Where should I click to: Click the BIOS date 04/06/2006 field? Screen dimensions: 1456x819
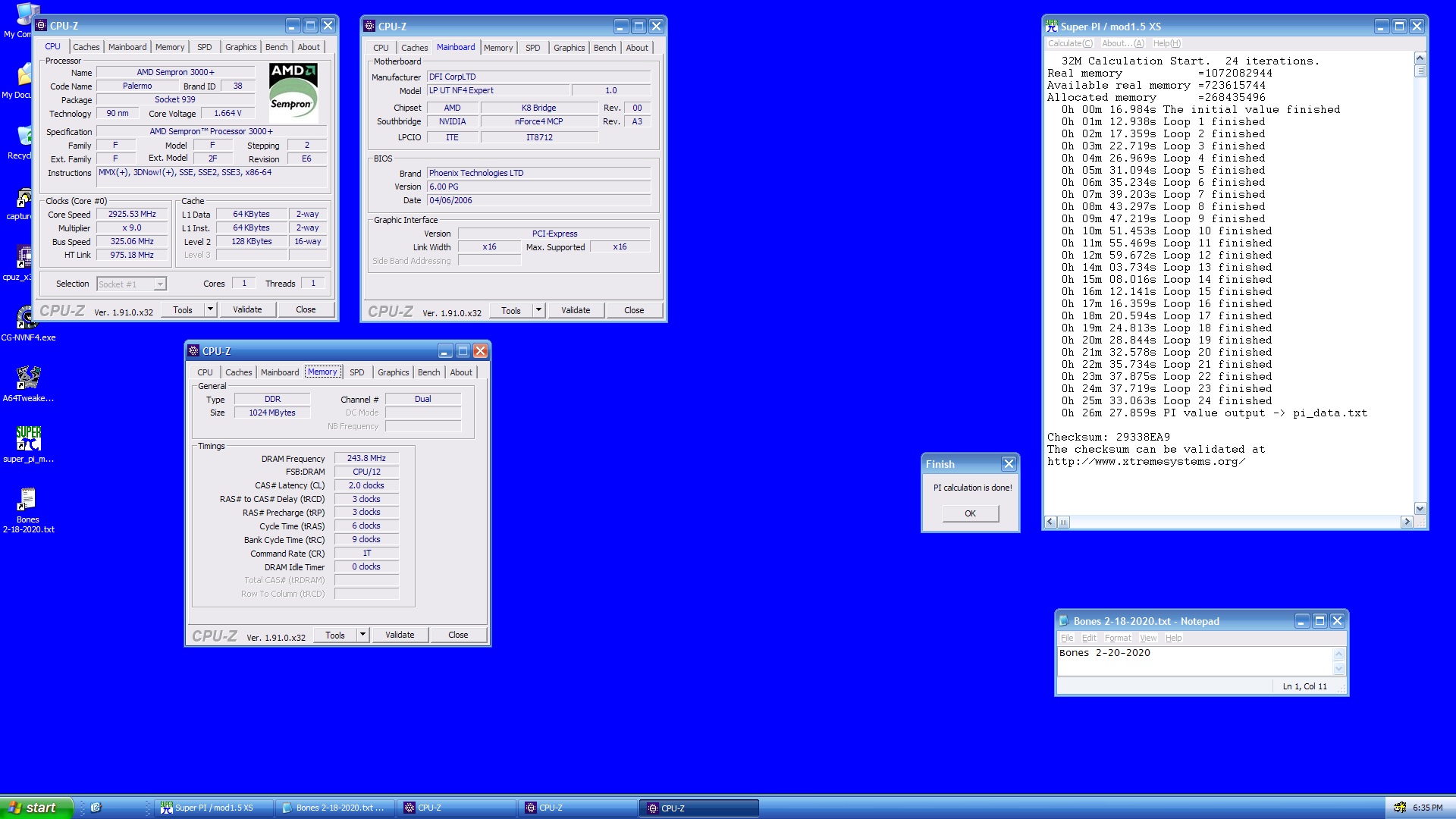click(538, 200)
